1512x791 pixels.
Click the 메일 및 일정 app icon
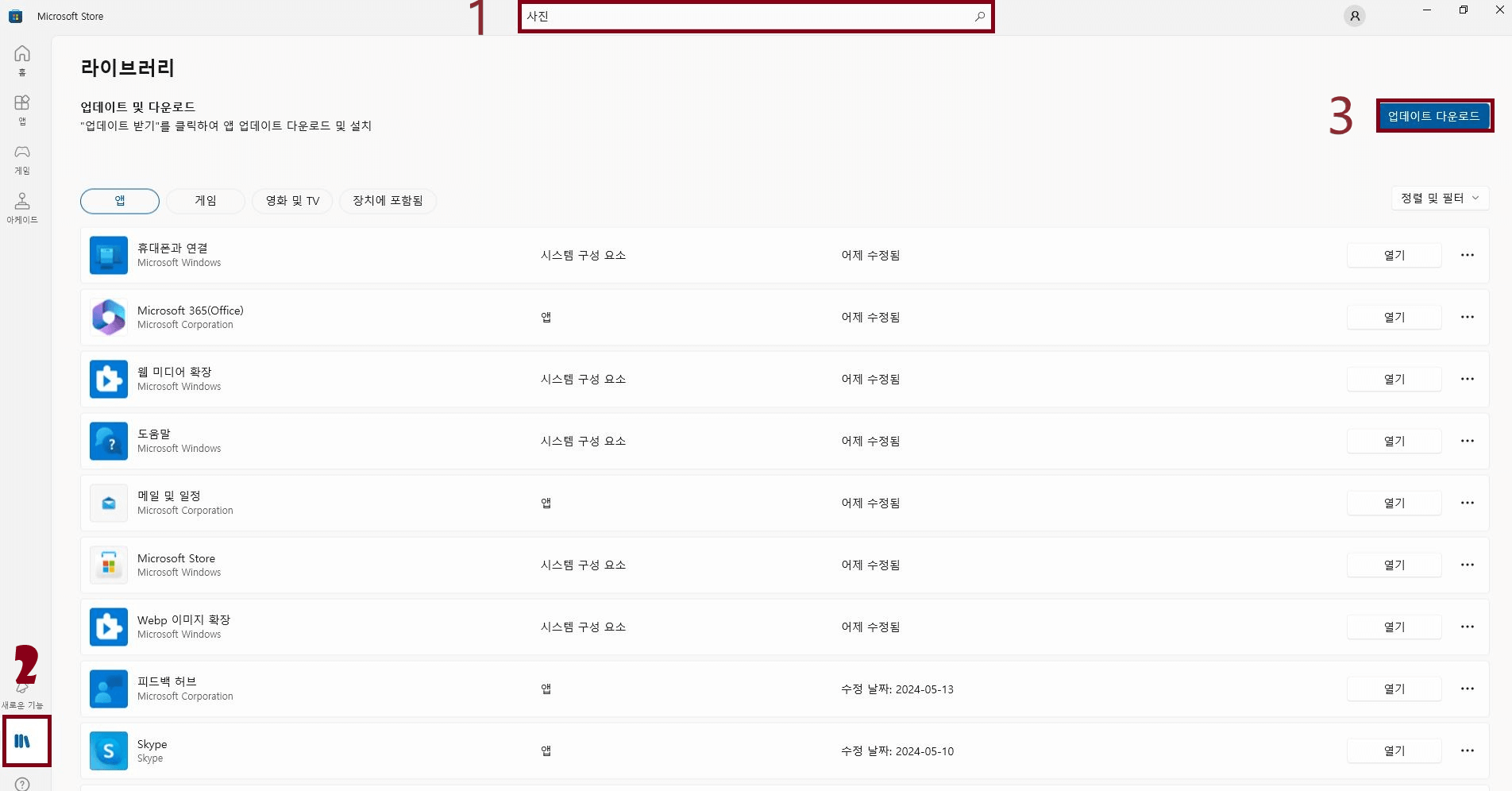(x=109, y=503)
